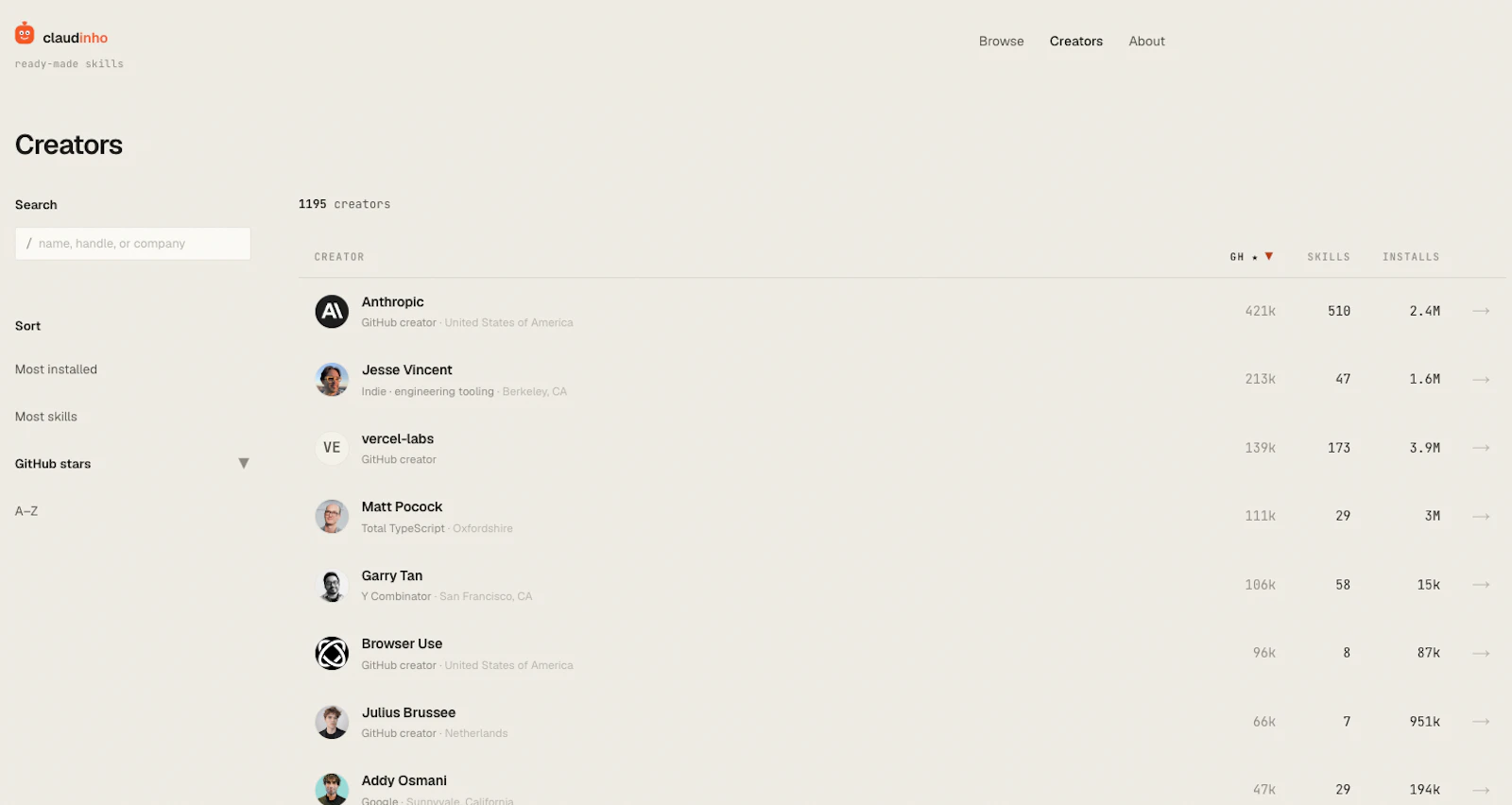Image resolution: width=1512 pixels, height=805 pixels.
Task: Click the 510 skills value for Anthropic
Action: [x=1339, y=311]
